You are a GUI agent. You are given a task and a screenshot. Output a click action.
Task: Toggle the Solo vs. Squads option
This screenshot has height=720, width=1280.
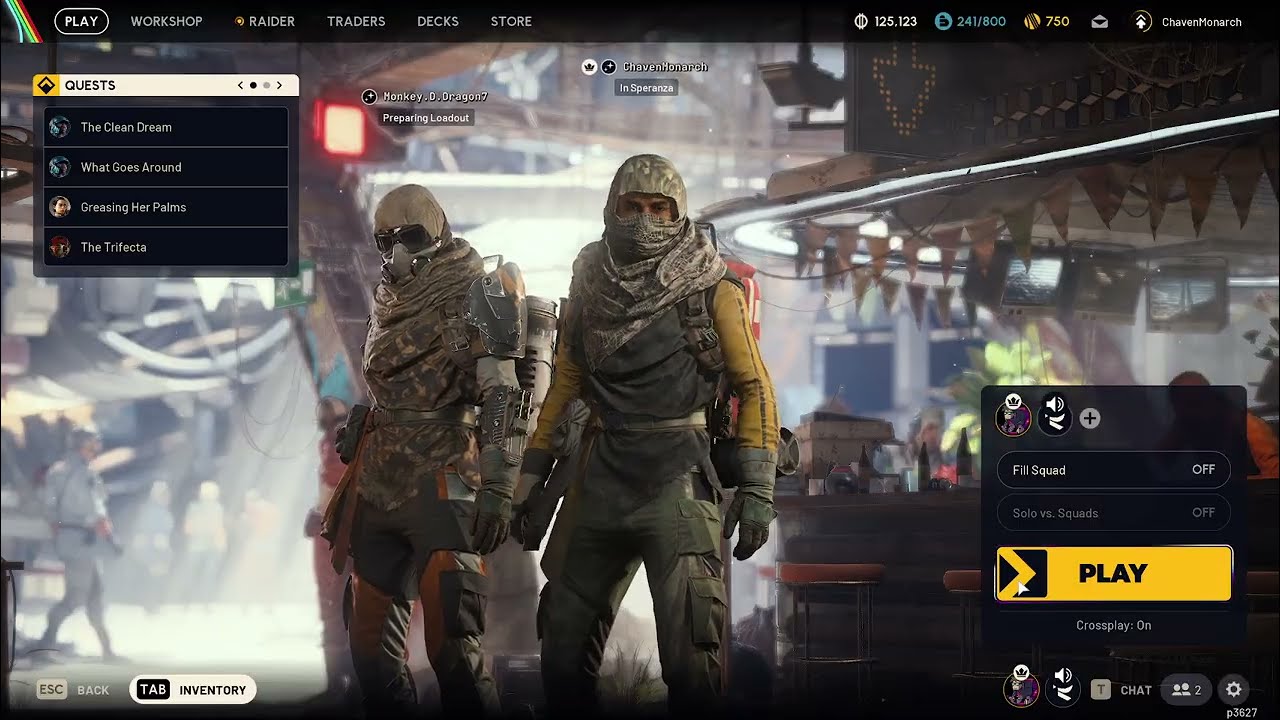(x=1114, y=513)
